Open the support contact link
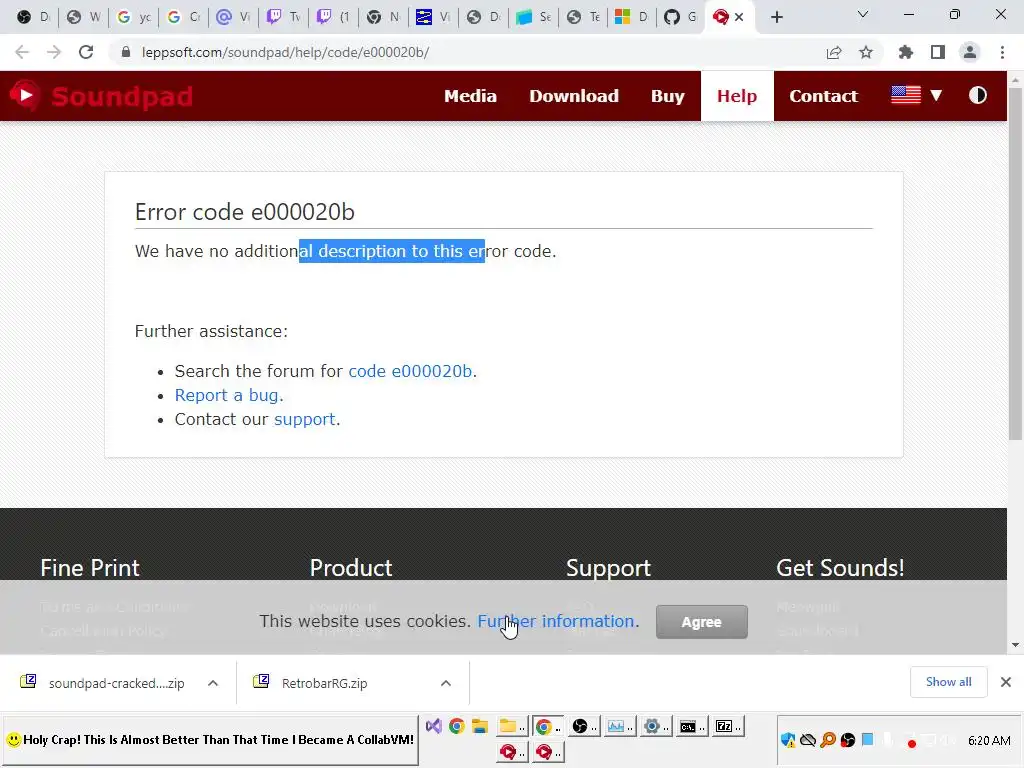Viewport: 1024px width, 768px height. click(x=304, y=419)
